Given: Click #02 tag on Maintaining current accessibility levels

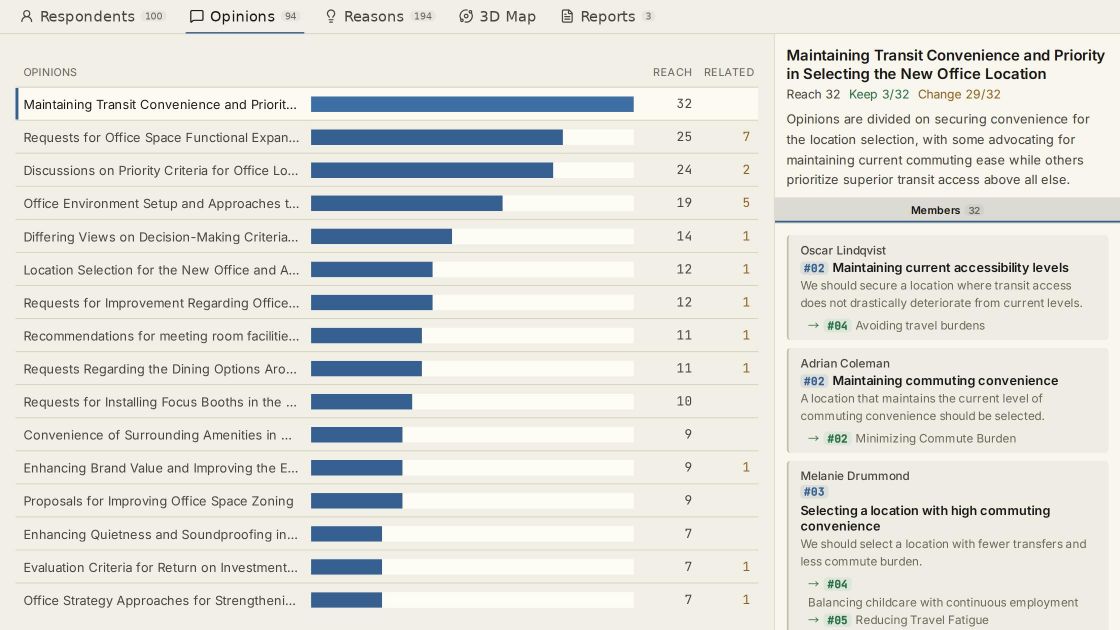Looking at the screenshot, I should (814, 268).
